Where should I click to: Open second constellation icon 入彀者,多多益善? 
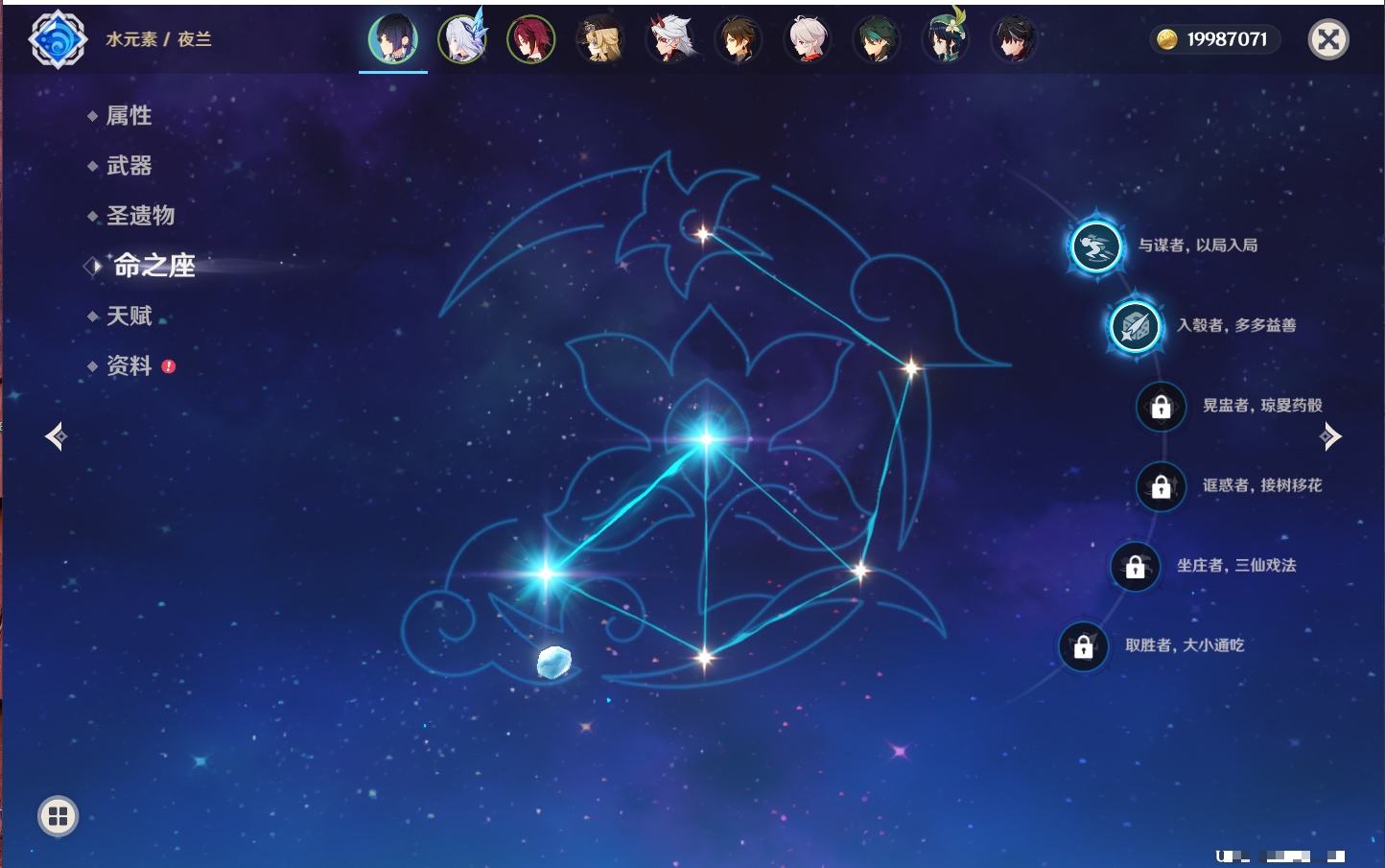(x=1135, y=326)
